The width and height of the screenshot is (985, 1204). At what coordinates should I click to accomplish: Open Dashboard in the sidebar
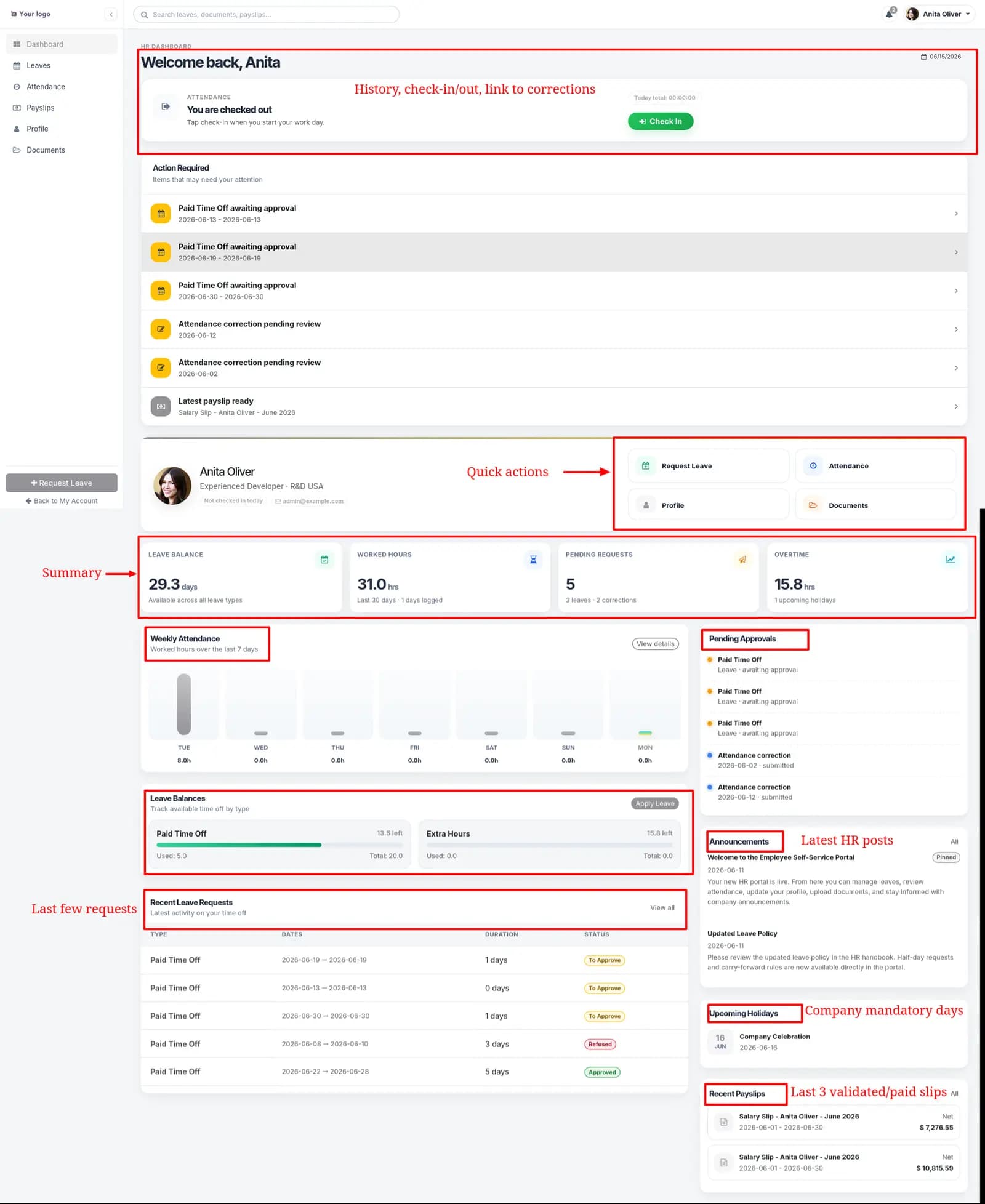click(62, 44)
